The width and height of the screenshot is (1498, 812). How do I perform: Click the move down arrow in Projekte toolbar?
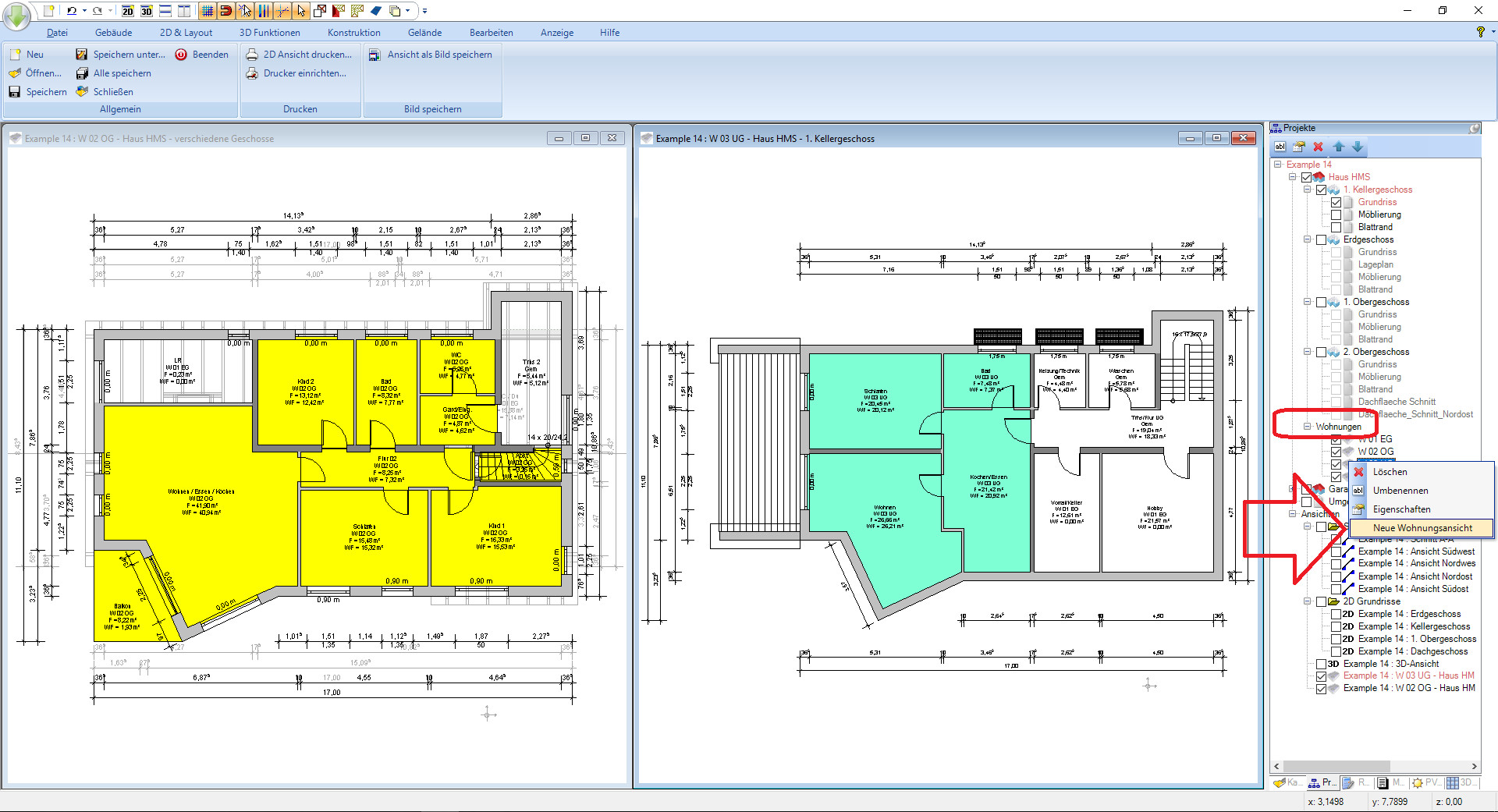(x=1358, y=147)
